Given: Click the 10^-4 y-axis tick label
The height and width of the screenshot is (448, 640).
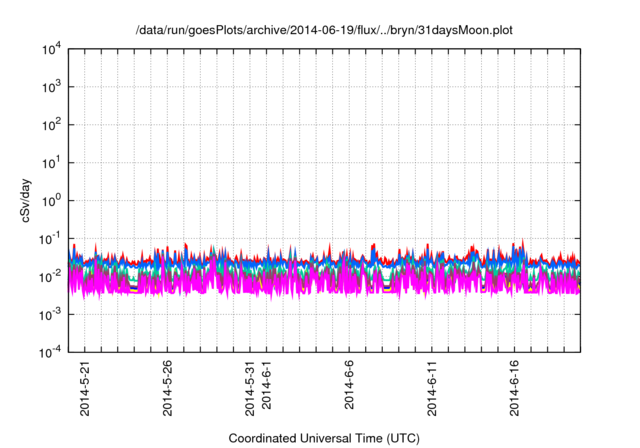Looking at the screenshot, I should 50,351.
